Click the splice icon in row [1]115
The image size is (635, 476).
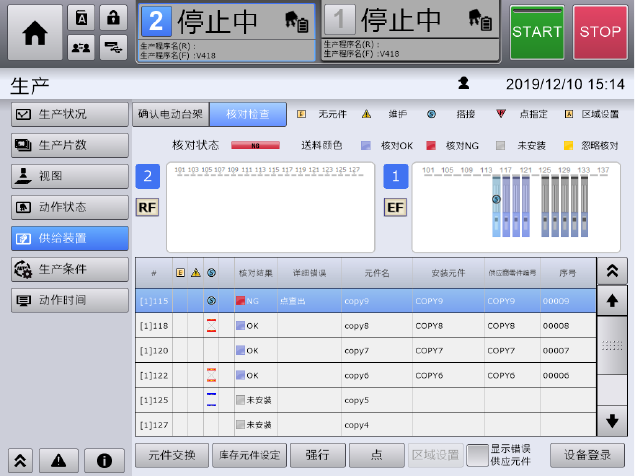click(211, 301)
